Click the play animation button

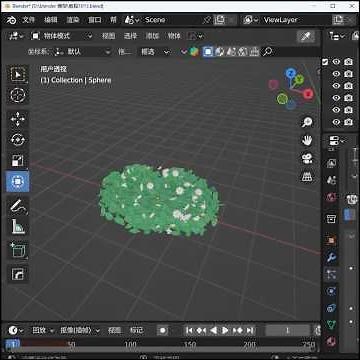click(225, 330)
